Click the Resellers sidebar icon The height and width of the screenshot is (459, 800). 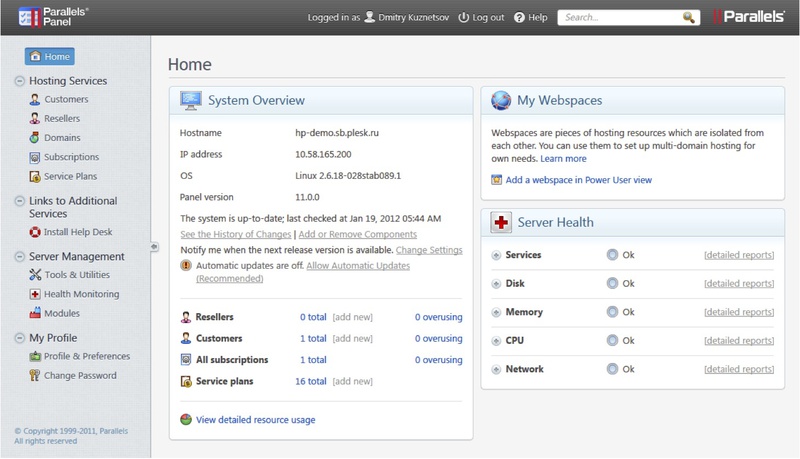(x=35, y=119)
